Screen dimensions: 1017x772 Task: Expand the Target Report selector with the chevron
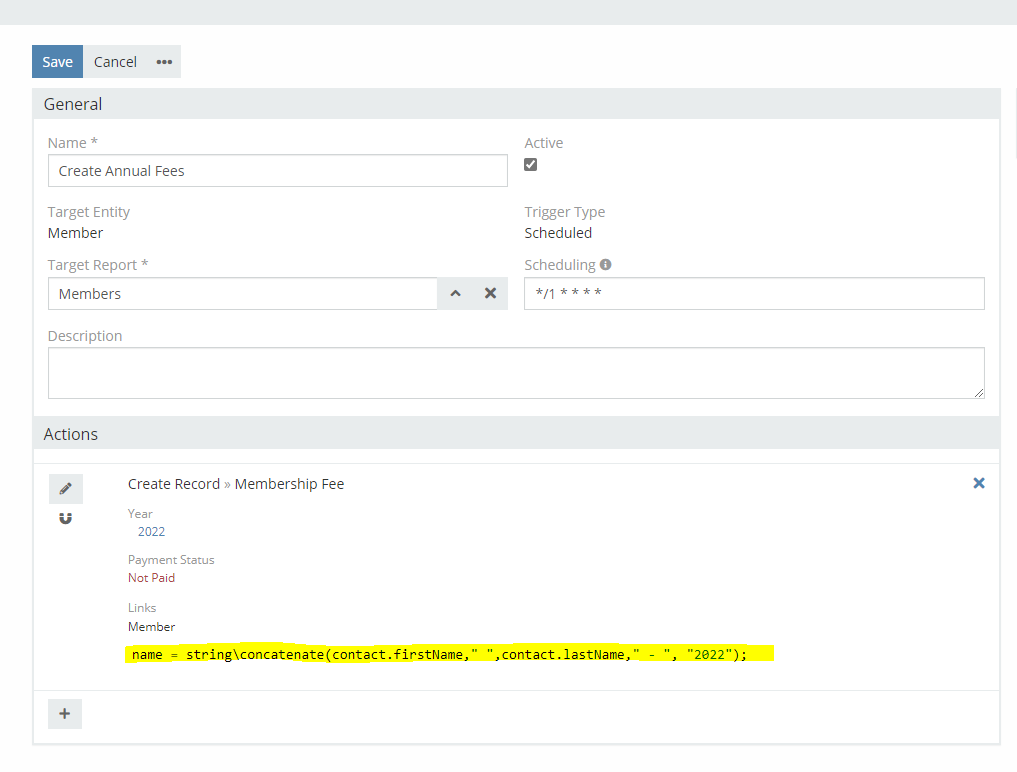[x=455, y=294]
